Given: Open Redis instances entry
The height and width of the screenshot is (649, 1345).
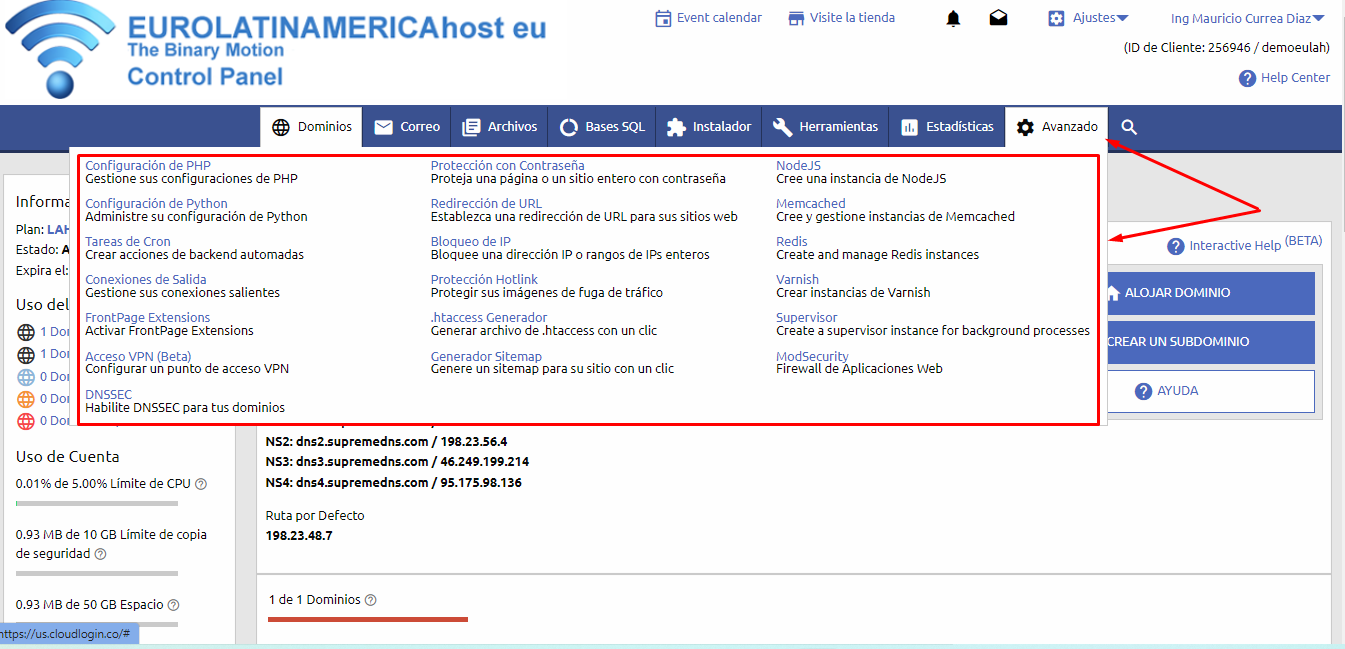Looking at the screenshot, I should click(x=792, y=242).
